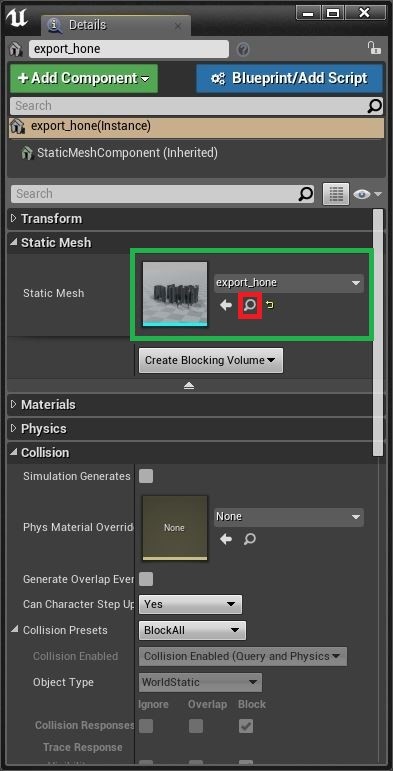The image size is (393, 771).
Task: Open the WorldStatic Object Type dropdown
Action: pos(200,682)
